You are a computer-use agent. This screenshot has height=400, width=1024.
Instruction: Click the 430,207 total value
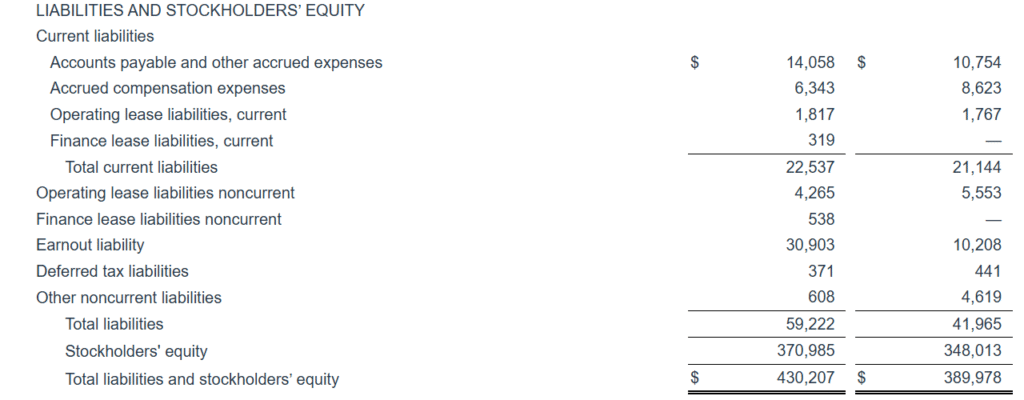point(806,379)
